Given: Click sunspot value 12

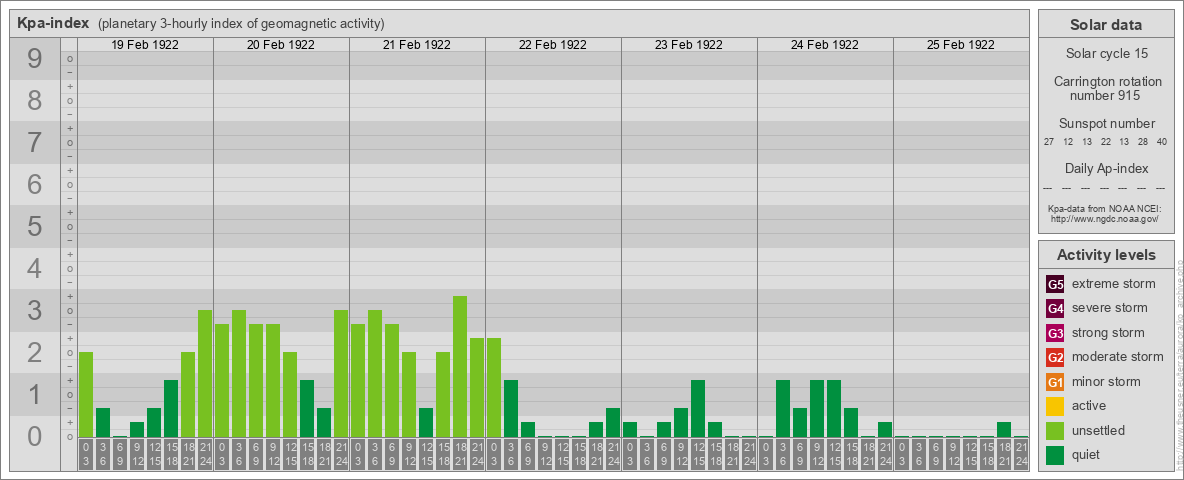Looking at the screenshot, I should (1068, 142).
